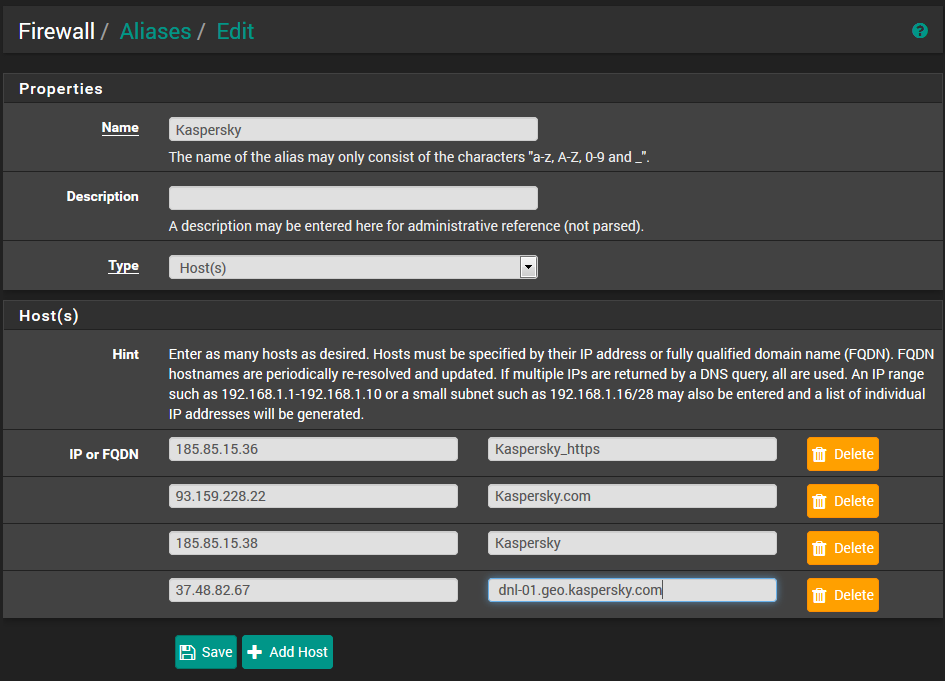Click trash icon for 37.48.82.67 row
945x681 pixels.
[819, 595]
